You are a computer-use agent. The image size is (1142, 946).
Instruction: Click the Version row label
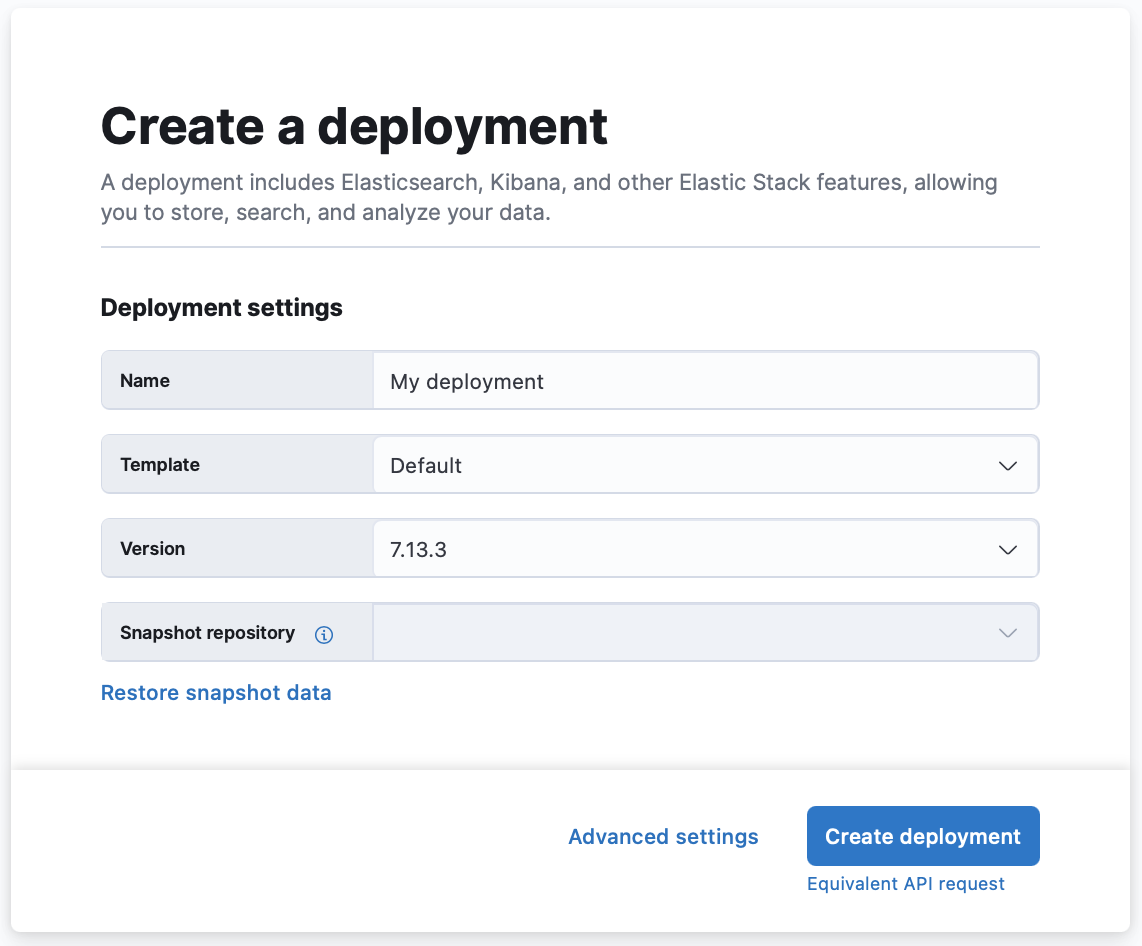(152, 548)
